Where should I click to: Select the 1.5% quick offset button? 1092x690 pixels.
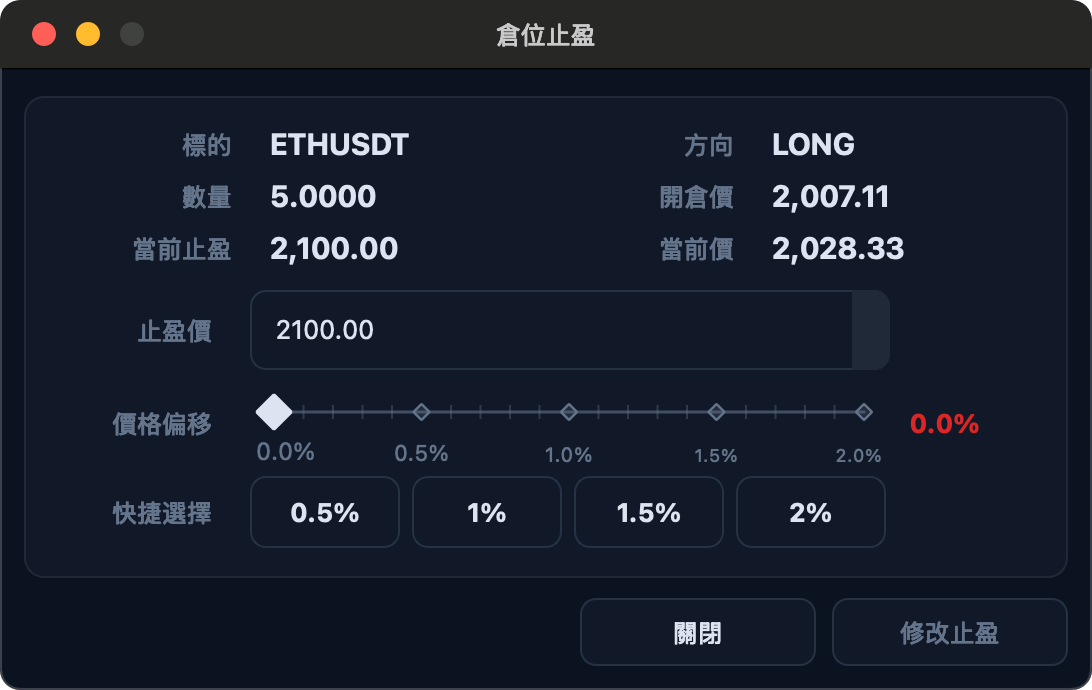click(648, 512)
